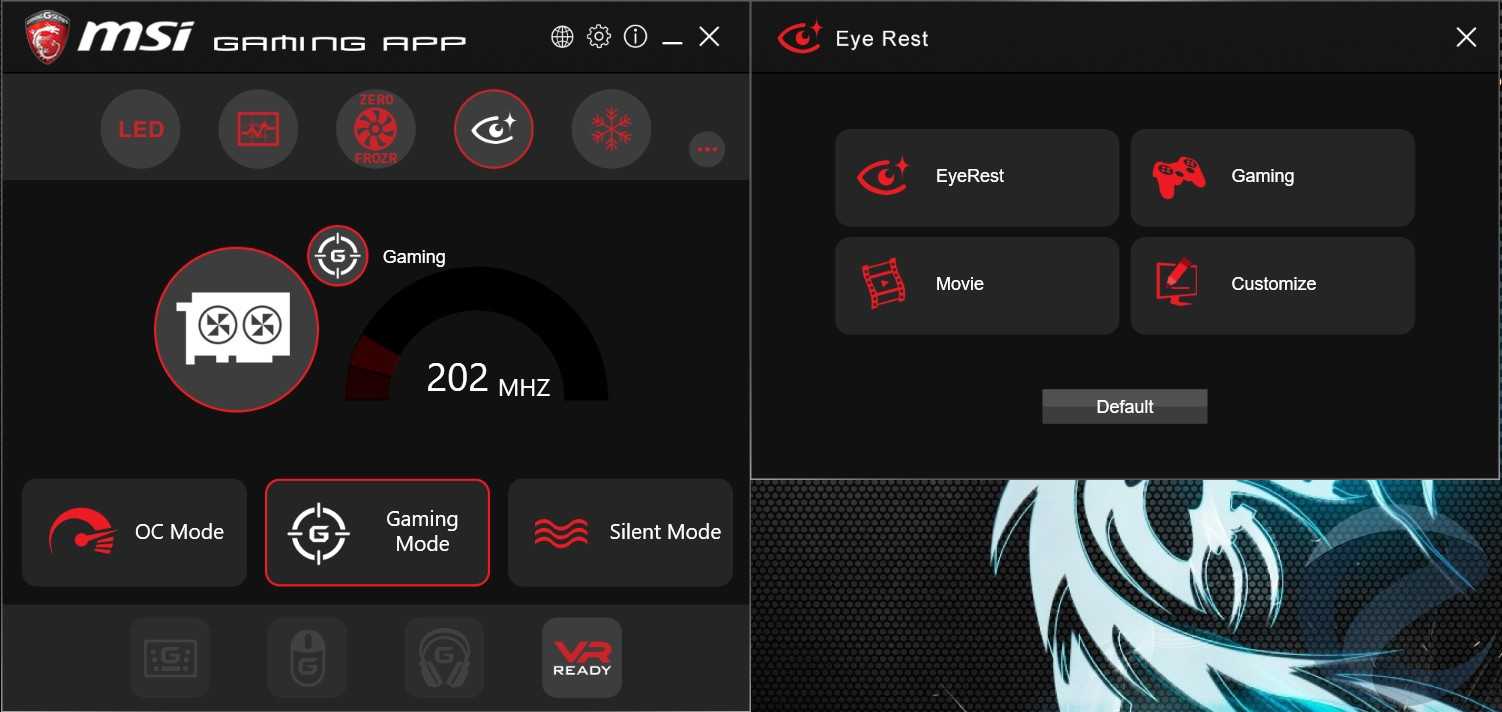
Task: Open the LED effects panel
Action: click(x=140, y=129)
